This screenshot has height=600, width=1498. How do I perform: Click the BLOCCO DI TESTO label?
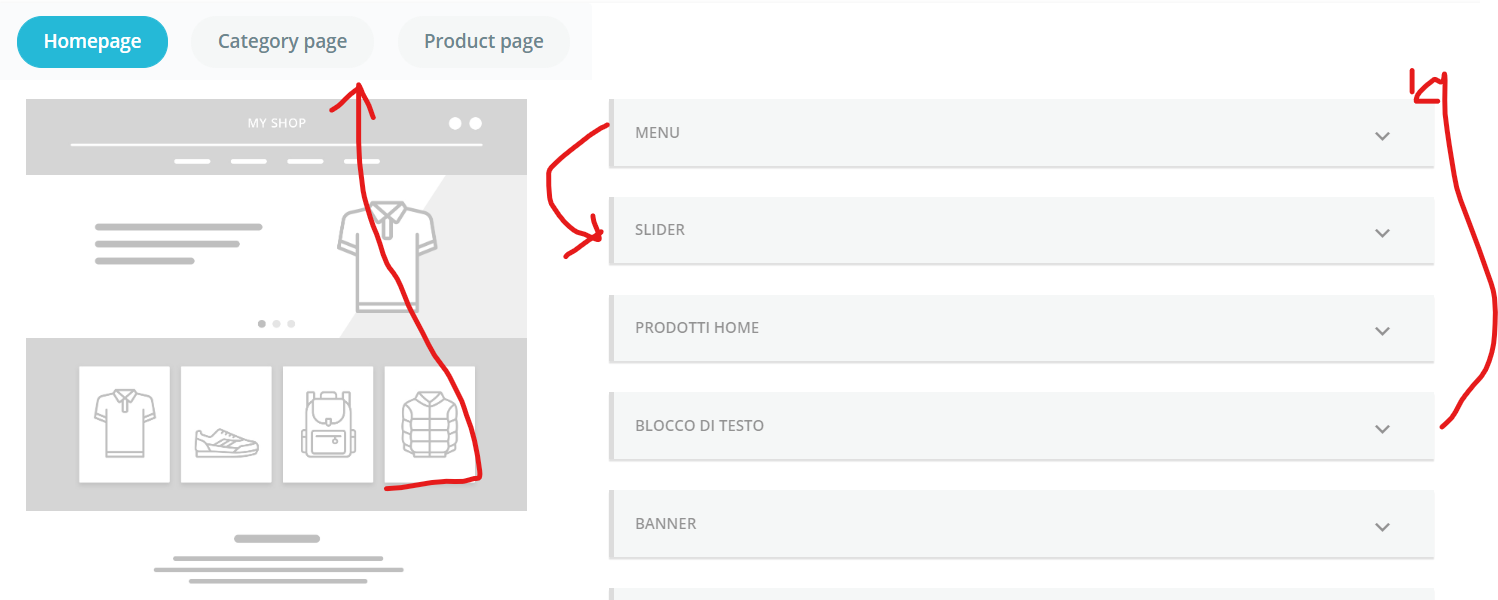(x=699, y=426)
